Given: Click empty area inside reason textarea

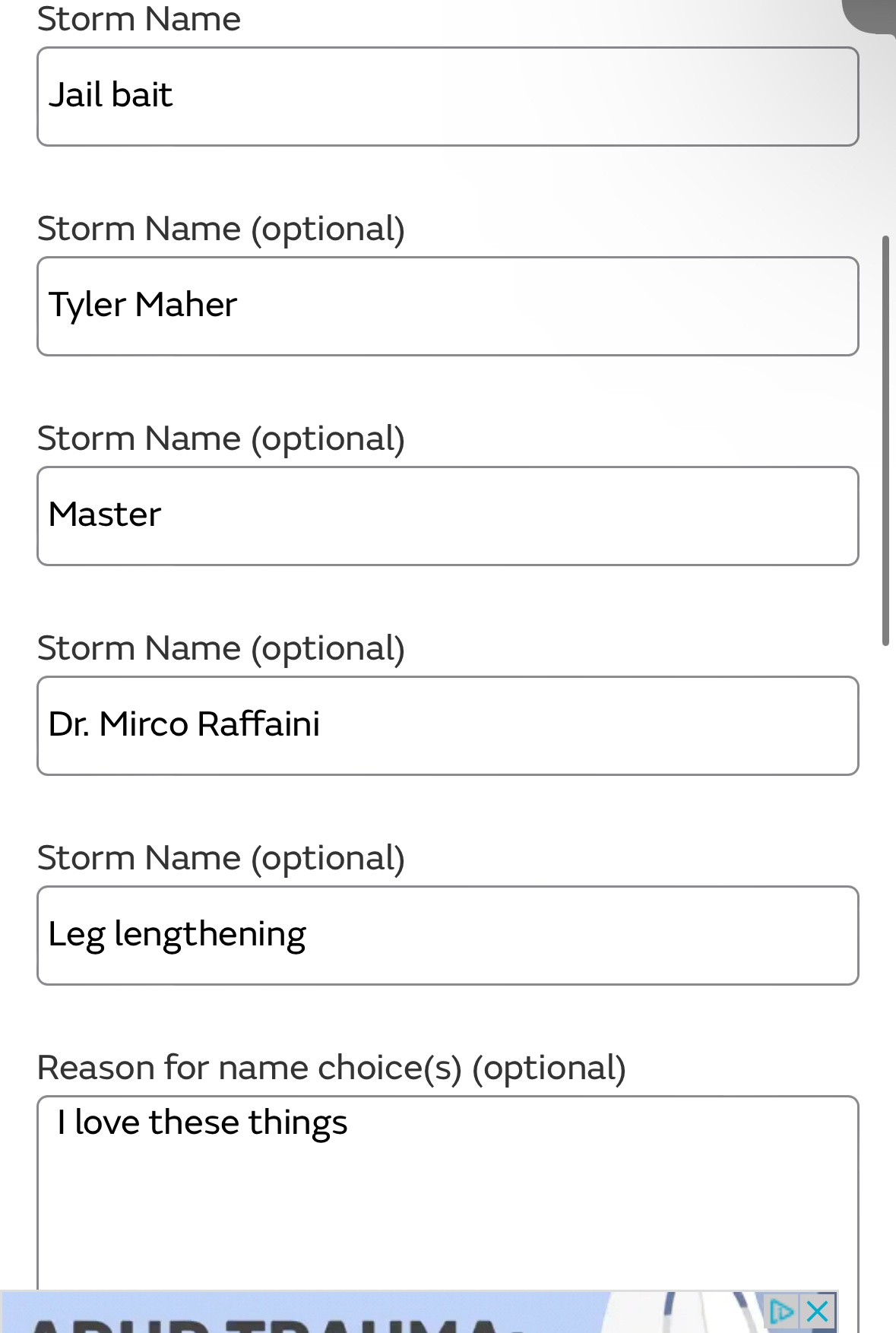Looking at the screenshot, I should [448, 1216].
